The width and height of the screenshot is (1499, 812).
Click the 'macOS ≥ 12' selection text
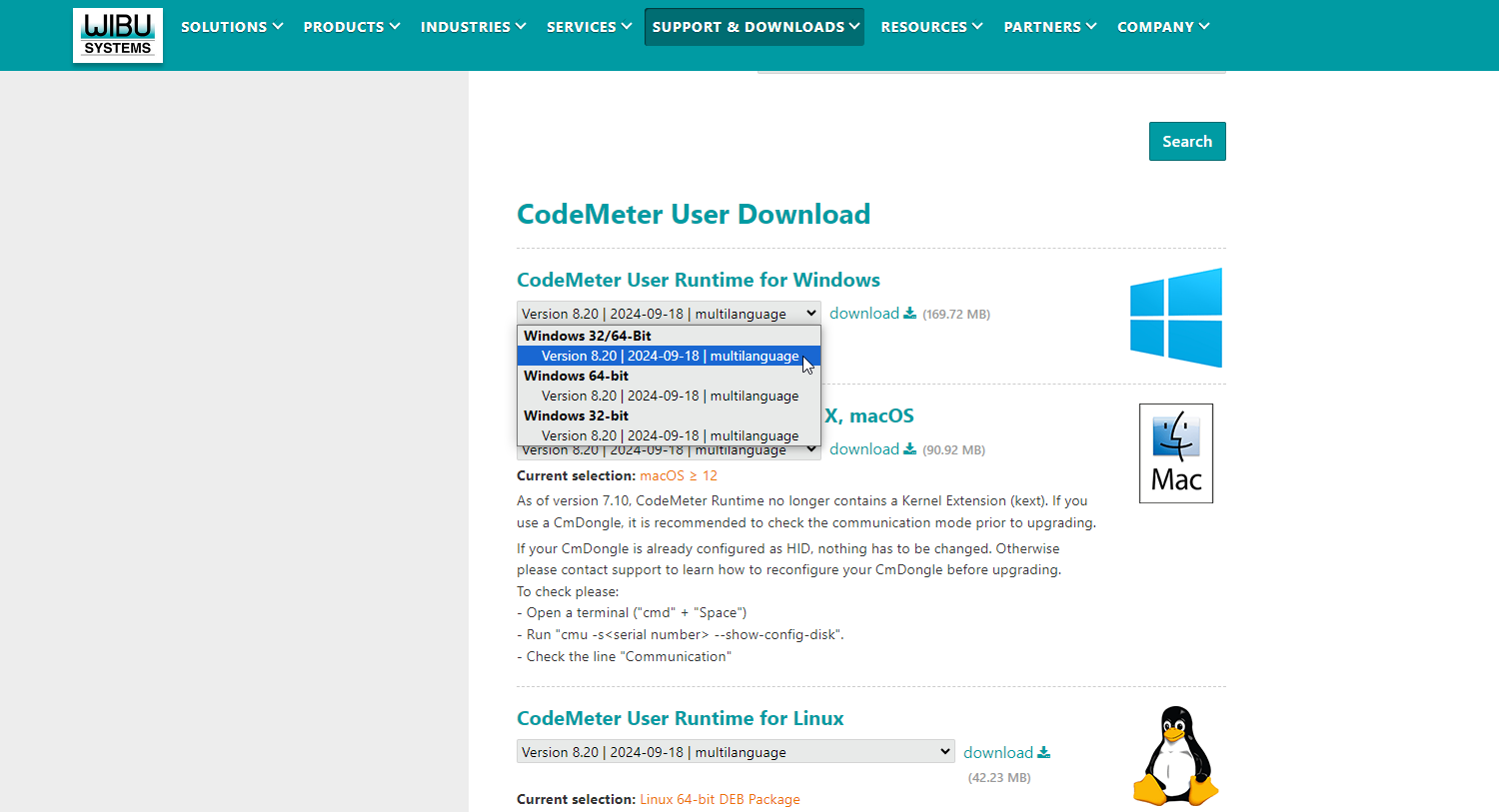click(679, 476)
